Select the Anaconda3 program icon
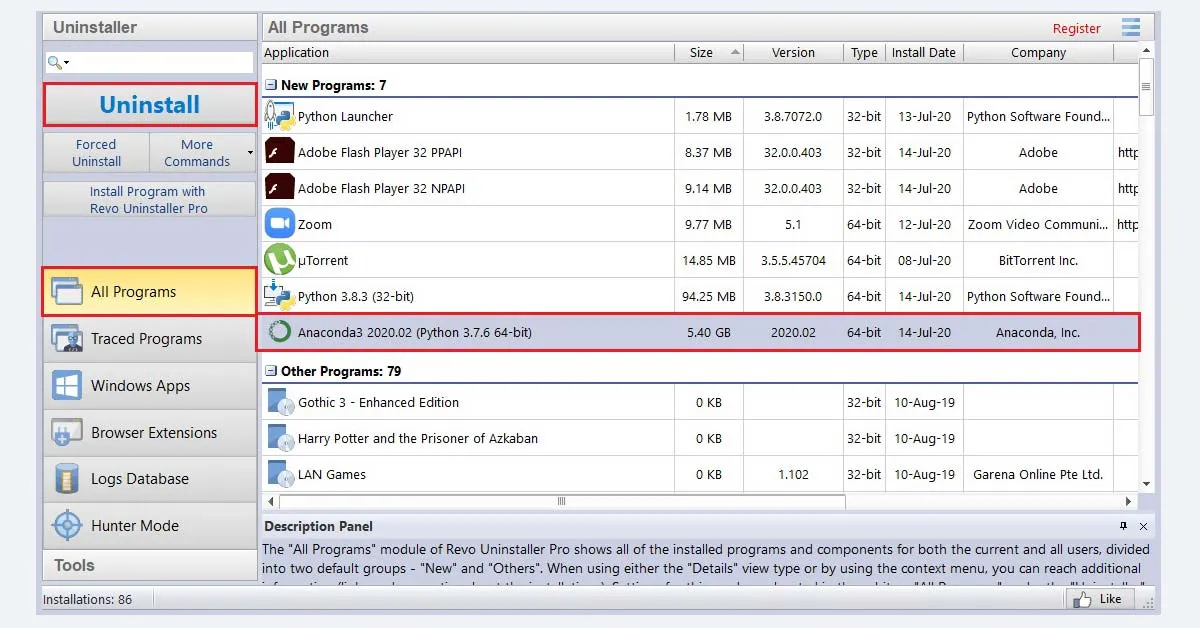Viewport: 1200px width, 628px height. (278, 332)
